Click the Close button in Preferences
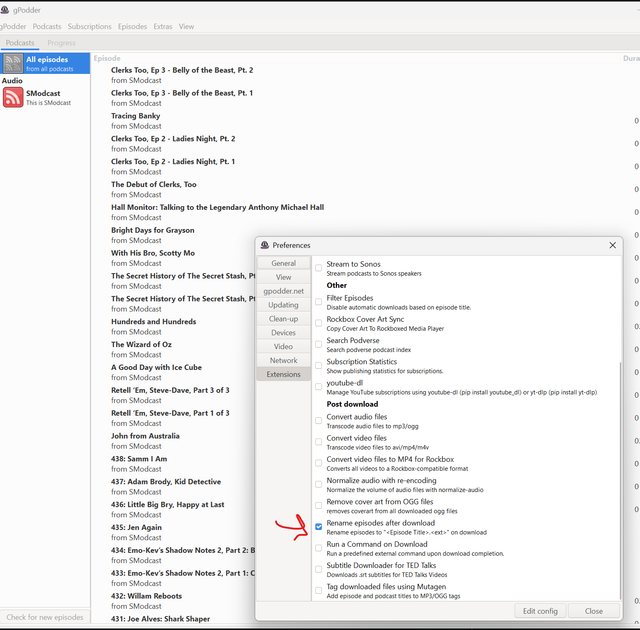Image resolution: width=640 pixels, height=630 pixels. [x=593, y=611]
